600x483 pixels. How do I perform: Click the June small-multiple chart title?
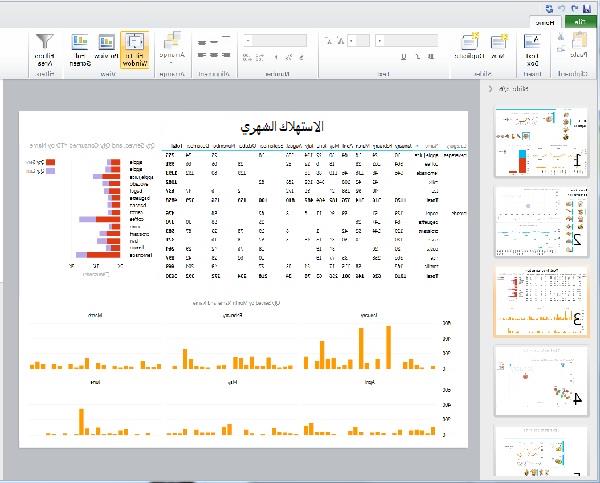(95, 382)
